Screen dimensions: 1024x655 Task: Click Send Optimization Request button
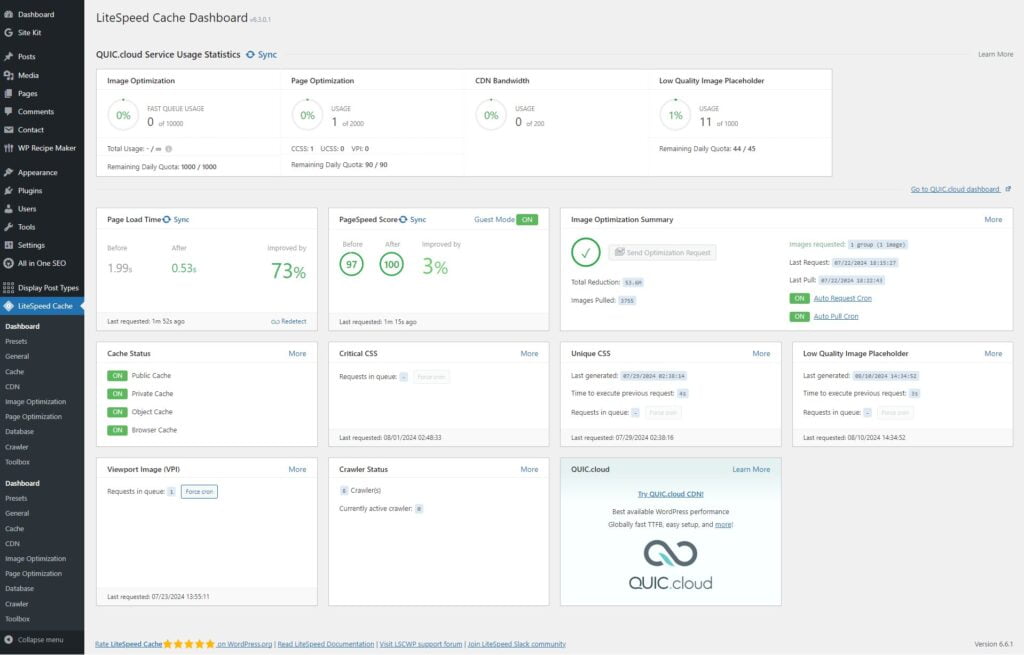tap(662, 253)
